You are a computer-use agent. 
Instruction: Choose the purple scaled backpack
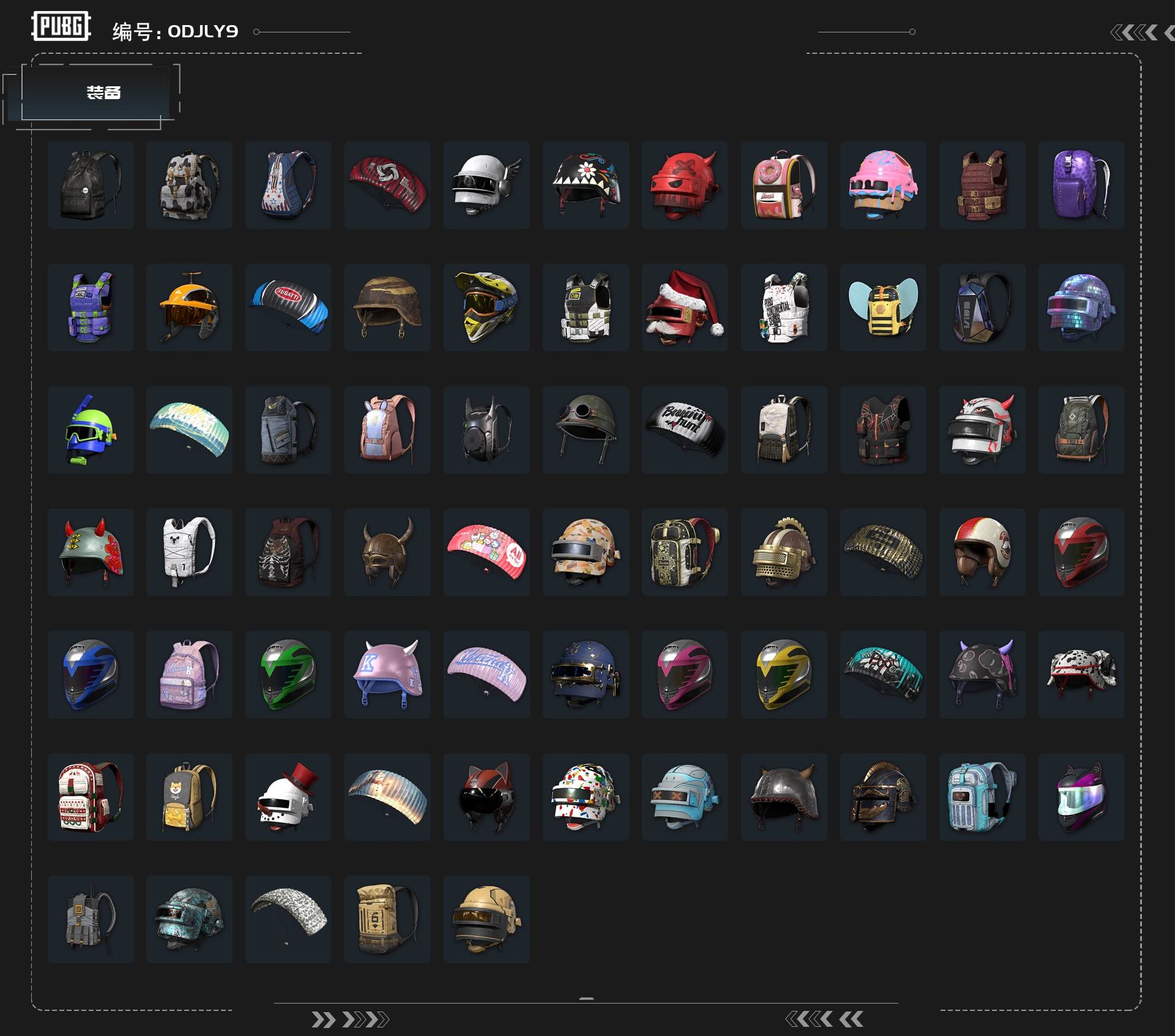click(x=1081, y=185)
